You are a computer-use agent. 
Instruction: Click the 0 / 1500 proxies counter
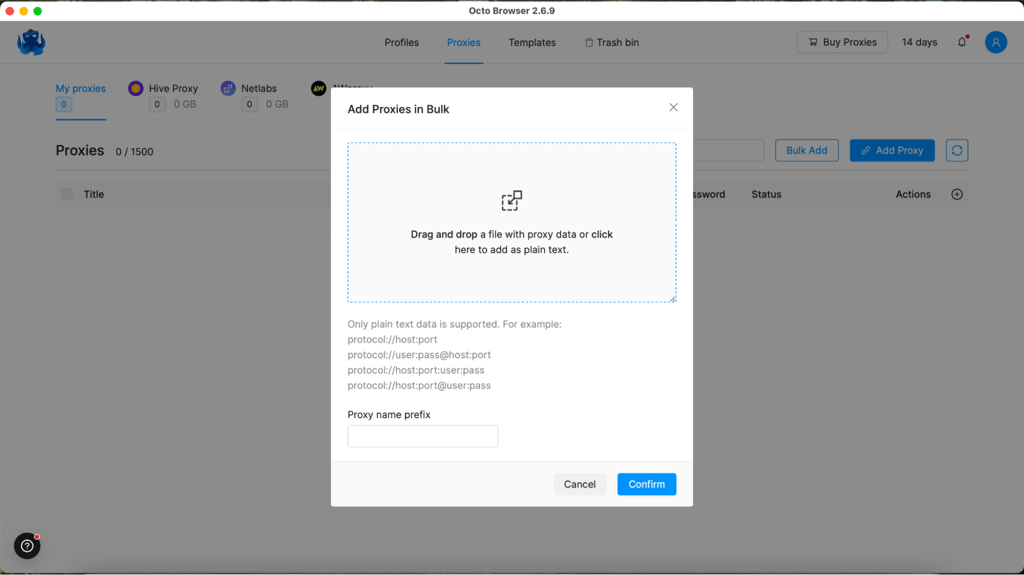point(135,152)
